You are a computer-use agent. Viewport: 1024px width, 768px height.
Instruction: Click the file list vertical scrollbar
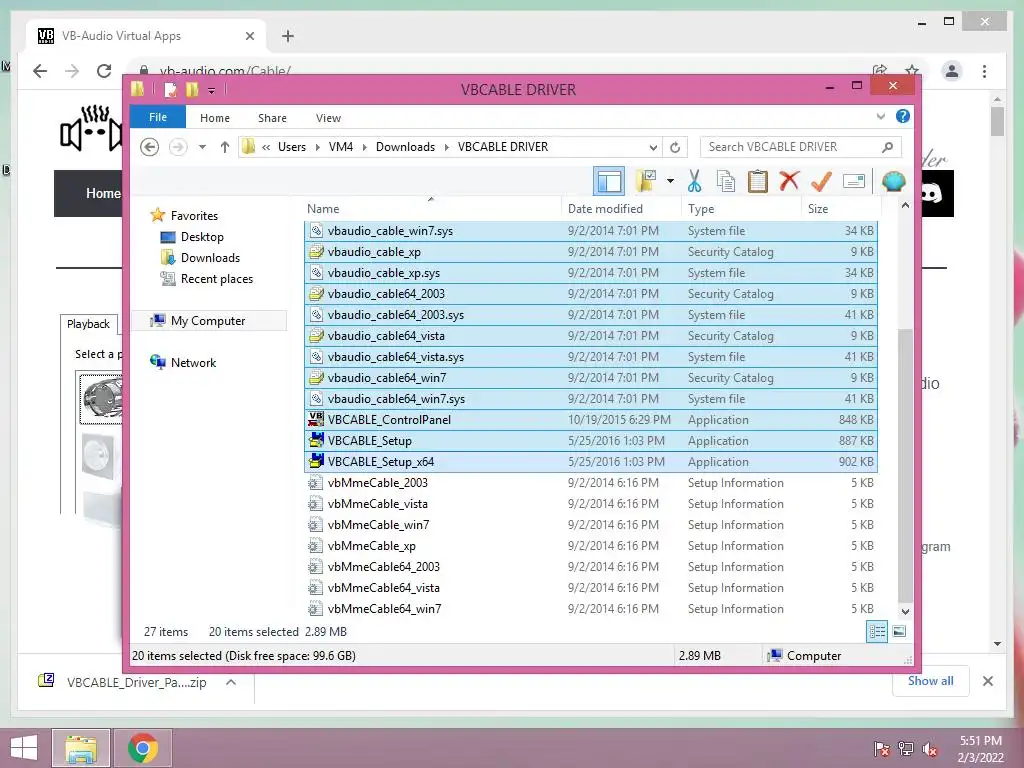point(905,465)
